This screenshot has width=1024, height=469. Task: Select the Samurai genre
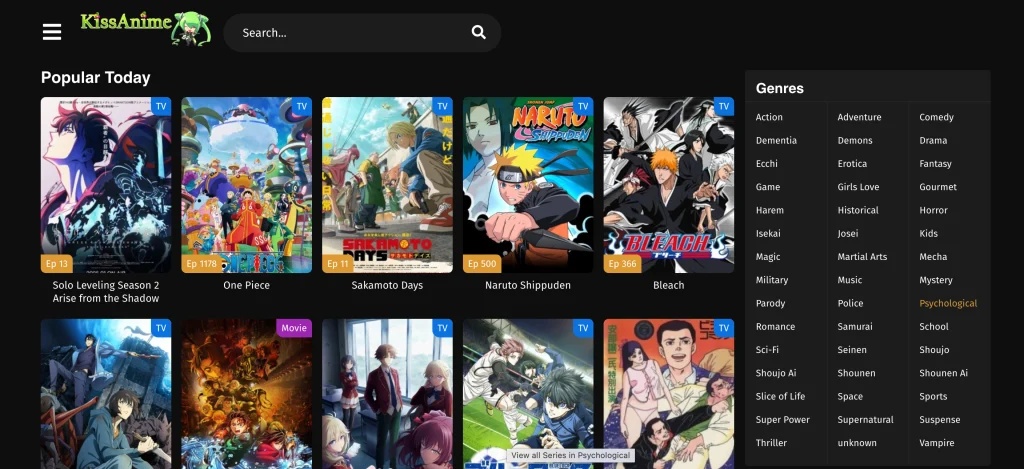coord(855,327)
